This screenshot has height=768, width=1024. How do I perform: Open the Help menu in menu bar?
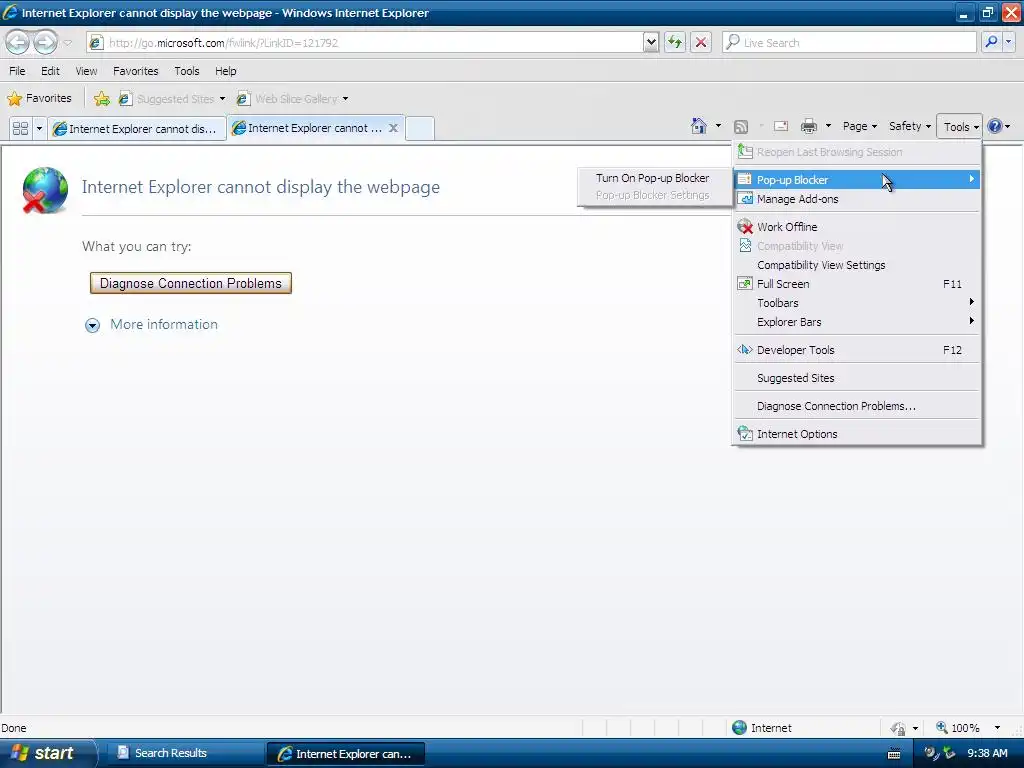pyautogui.click(x=226, y=71)
